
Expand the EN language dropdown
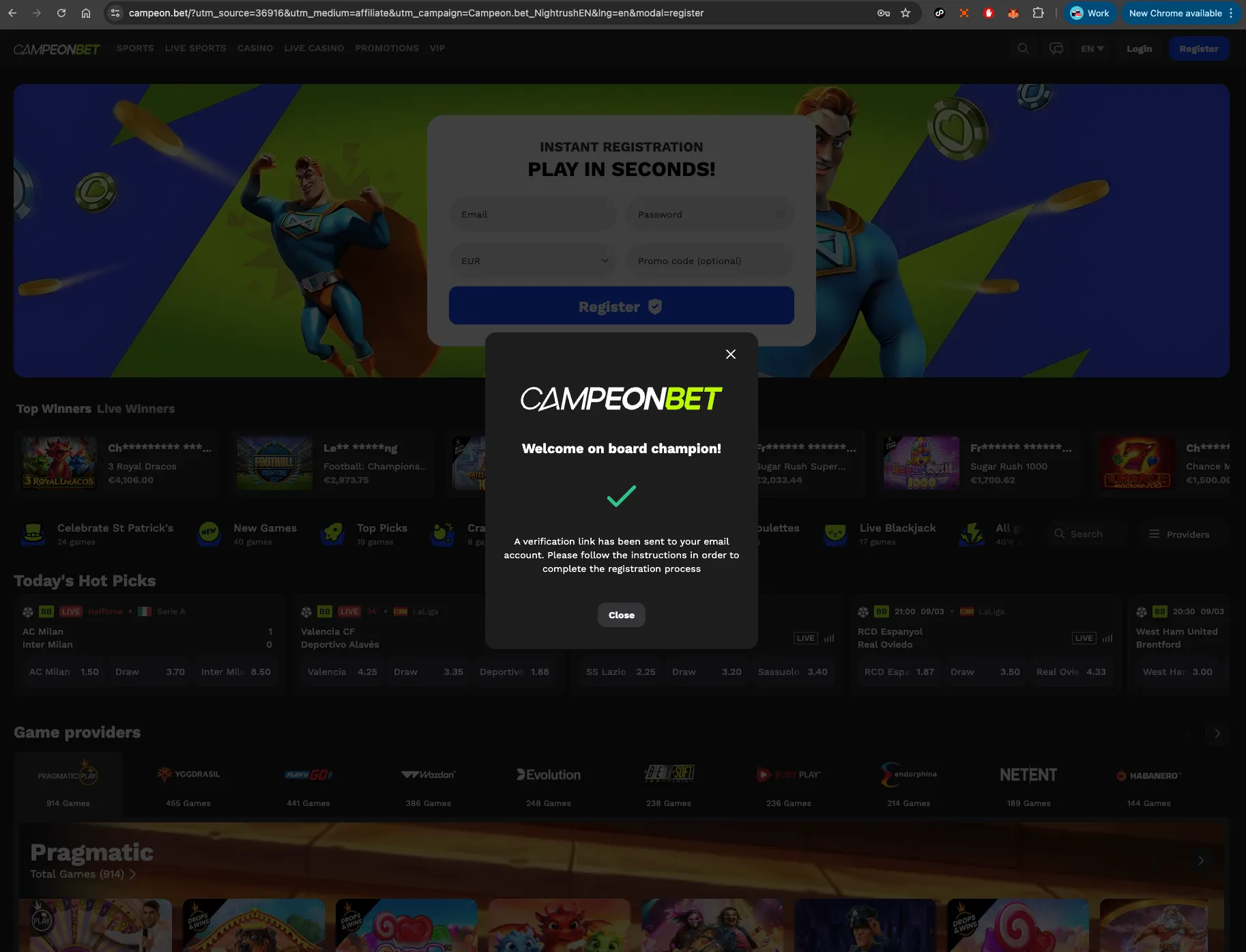click(1092, 48)
